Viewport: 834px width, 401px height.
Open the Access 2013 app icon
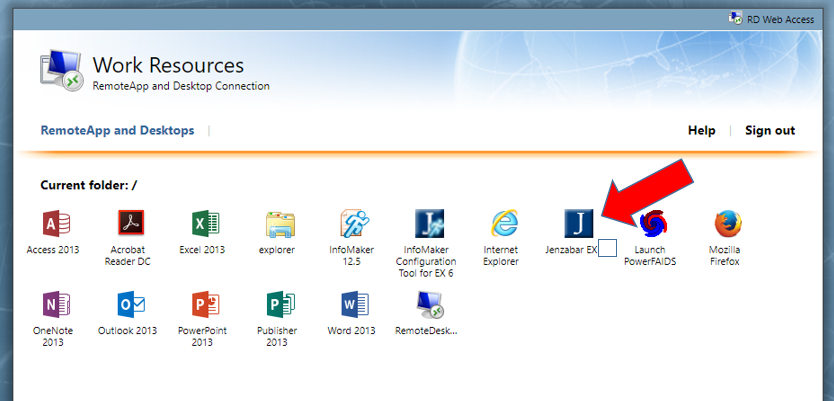tap(53, 223)
